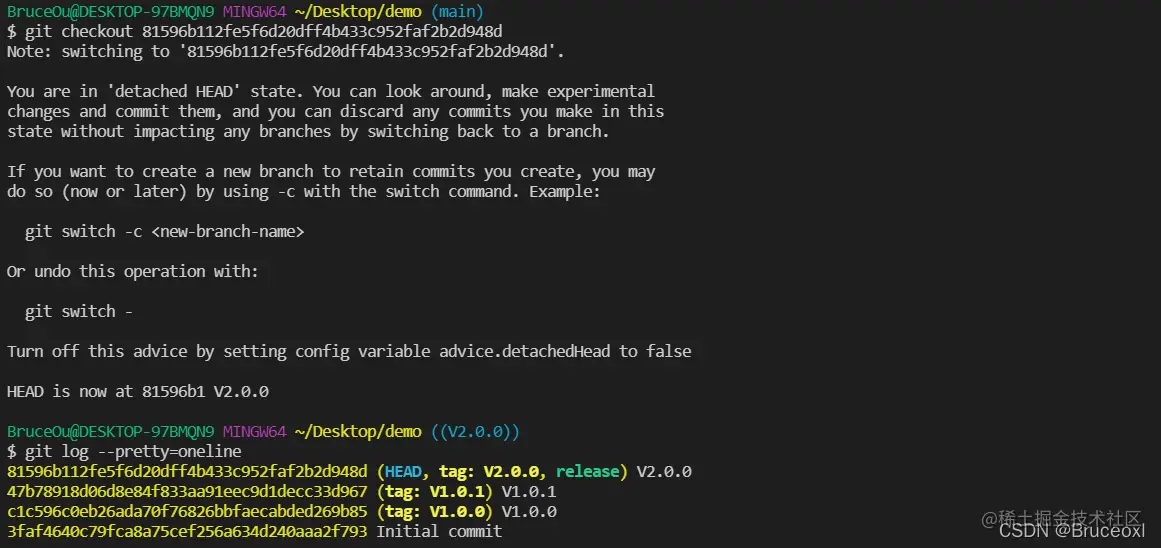Viewport: 1161px width, 548px height.
Task: Click the cyan HEAD label in log
Action: 404,472
